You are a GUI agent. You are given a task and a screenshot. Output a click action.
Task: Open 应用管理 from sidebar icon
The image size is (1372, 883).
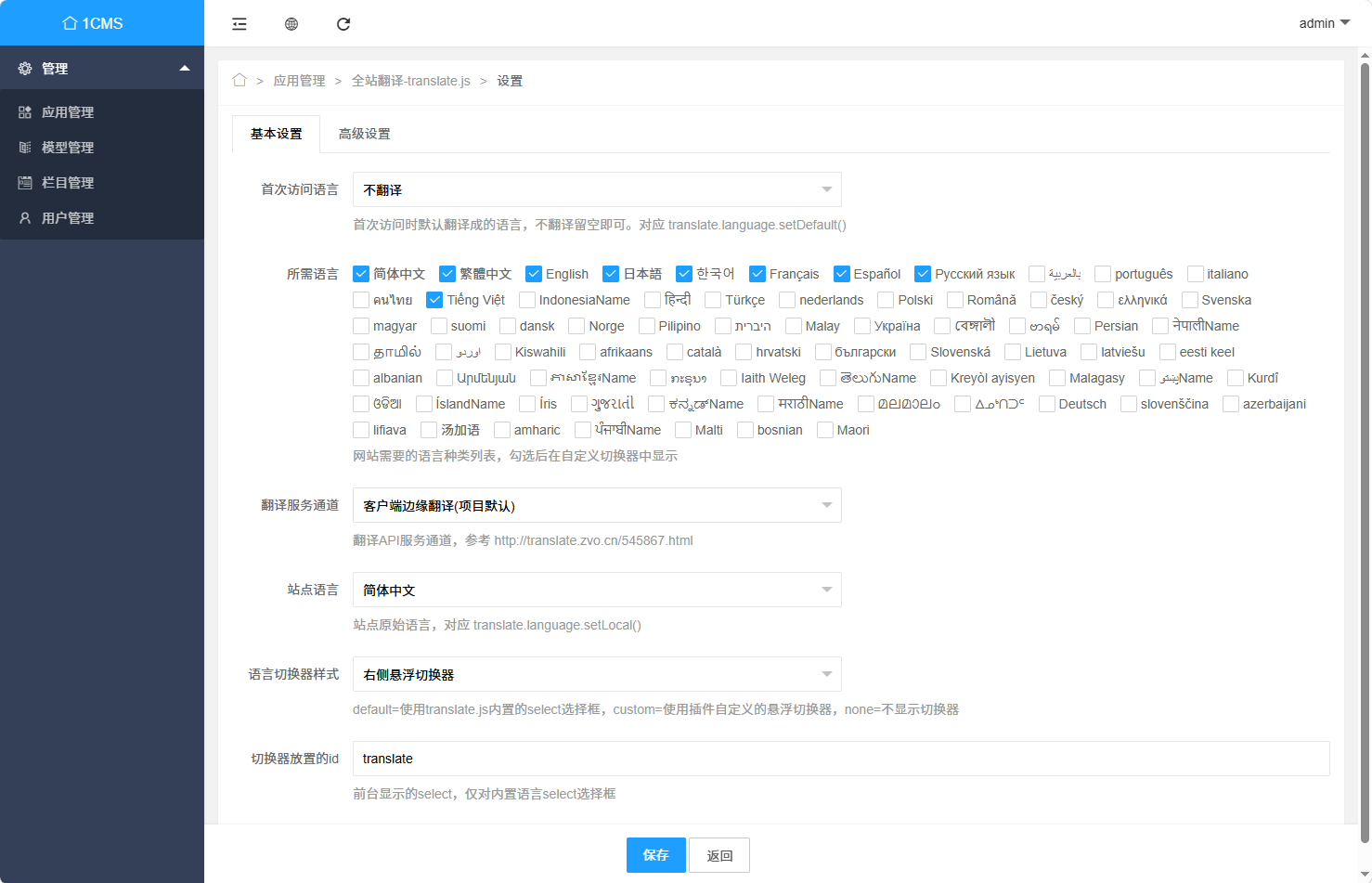point(25,112)
